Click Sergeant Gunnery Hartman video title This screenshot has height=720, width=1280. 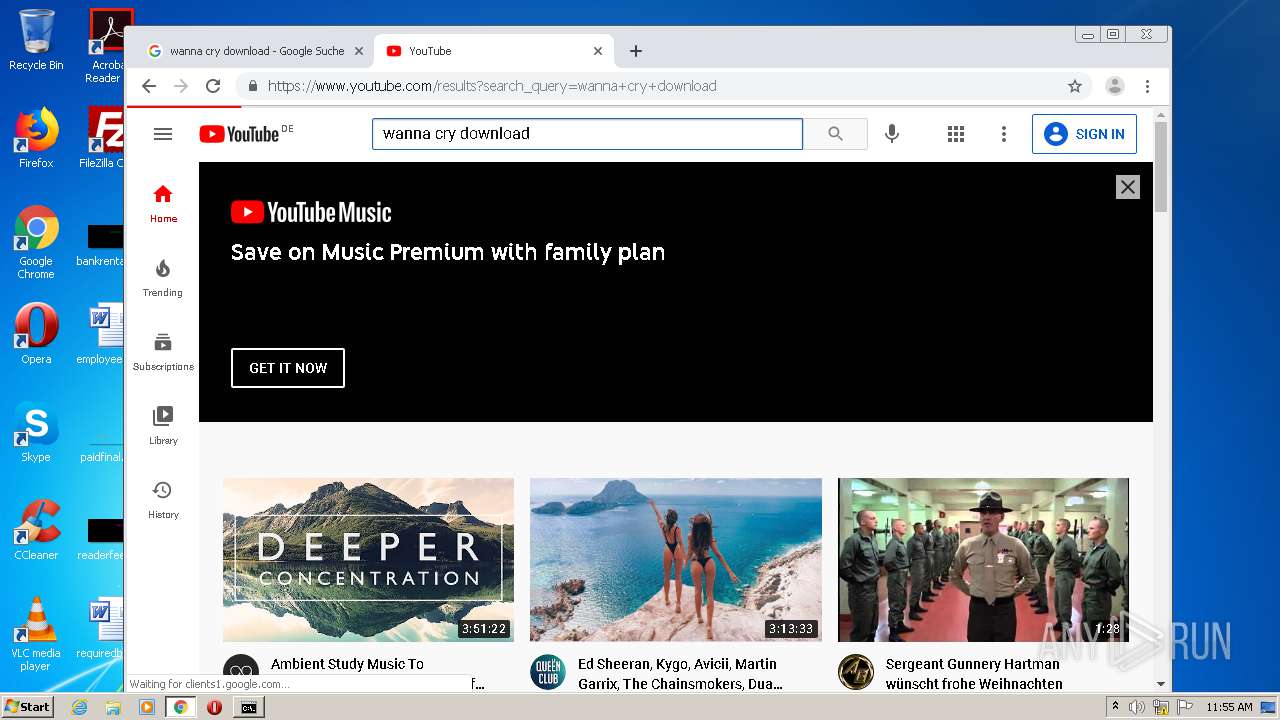click(x=974, y=674)
